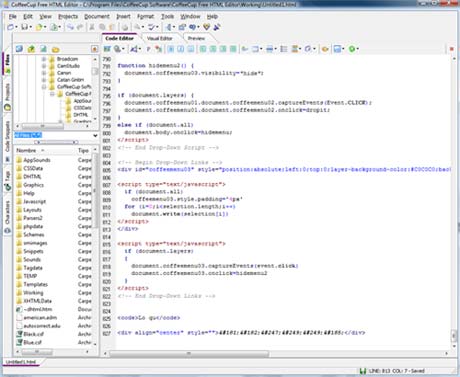Viewport: 460px width, 377px height.
Task: Select the DHTML folder in folder tree
Action: coord(80,115)
